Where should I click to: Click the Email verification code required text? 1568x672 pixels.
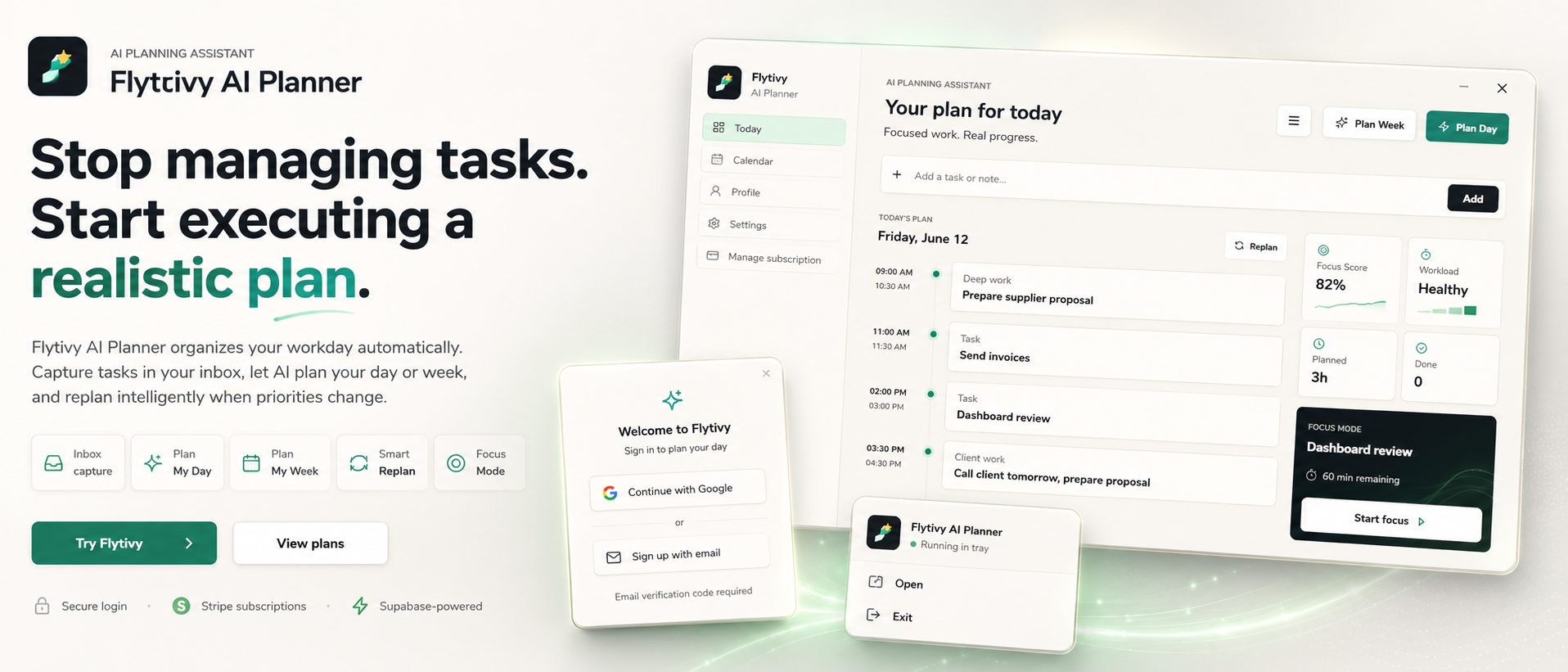pos(683,593)
